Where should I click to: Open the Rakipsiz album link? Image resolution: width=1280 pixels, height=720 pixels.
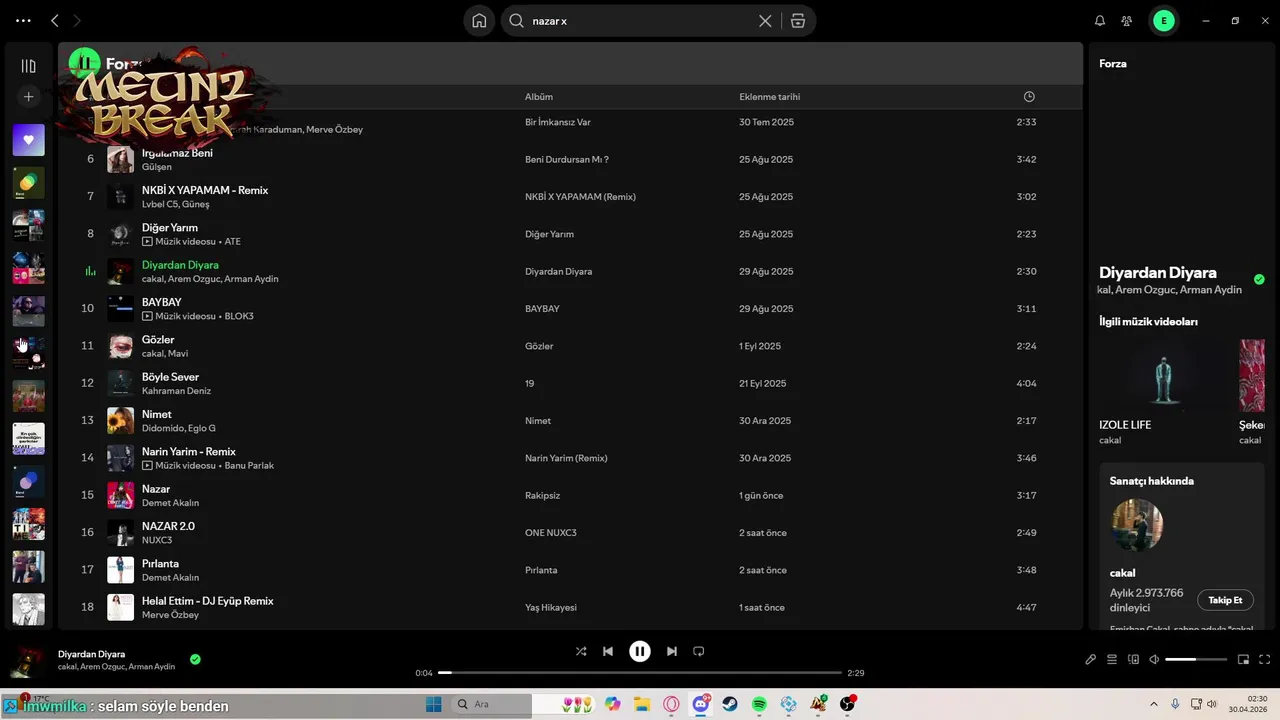544,496
